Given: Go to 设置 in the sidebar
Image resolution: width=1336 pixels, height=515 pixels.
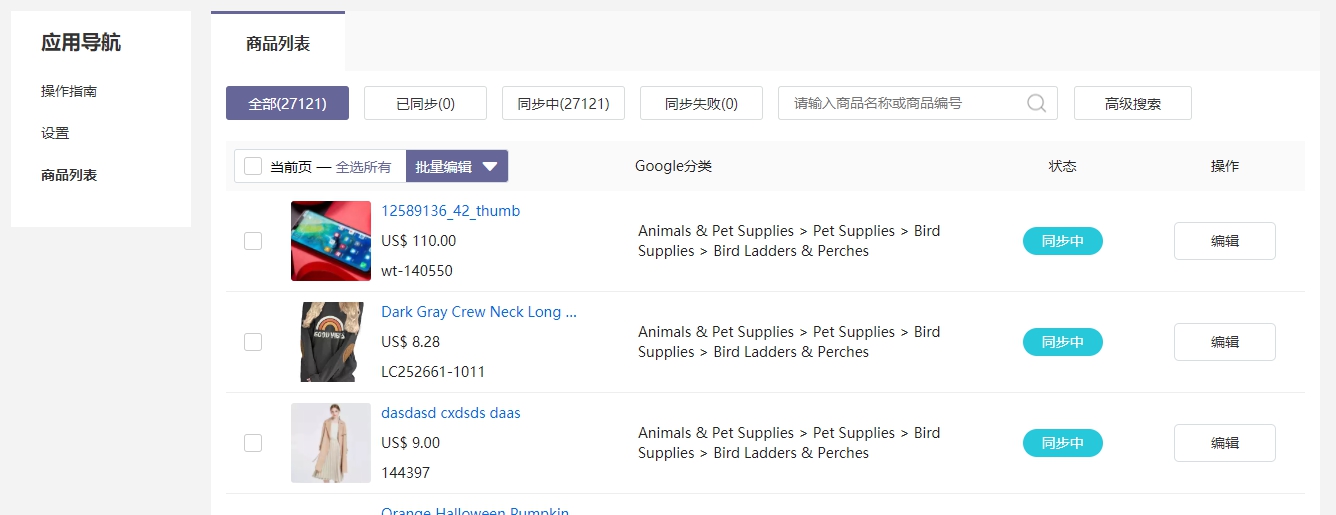Looking at the screenshot, I should point(55,133).
